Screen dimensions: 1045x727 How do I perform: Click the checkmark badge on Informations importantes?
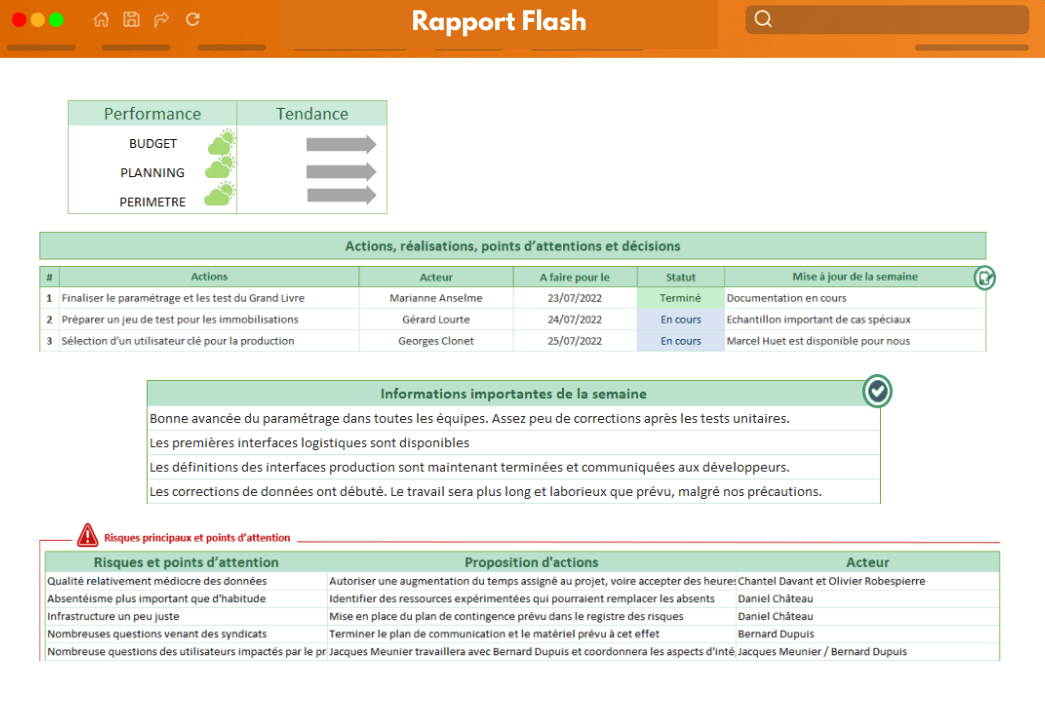tap(878, 392)
